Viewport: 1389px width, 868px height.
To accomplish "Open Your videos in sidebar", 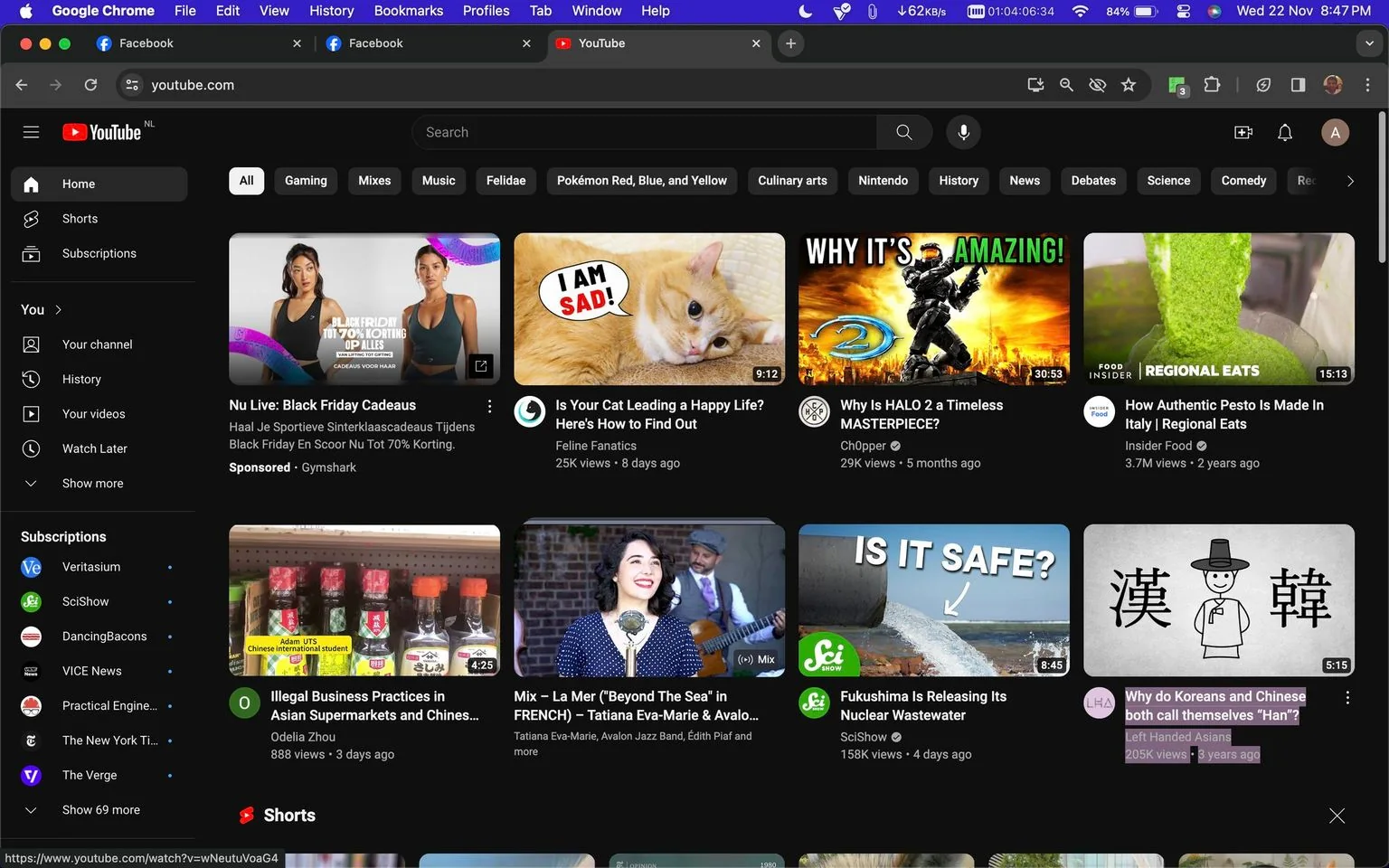I will pyautogui.click(x=99, y=414).
